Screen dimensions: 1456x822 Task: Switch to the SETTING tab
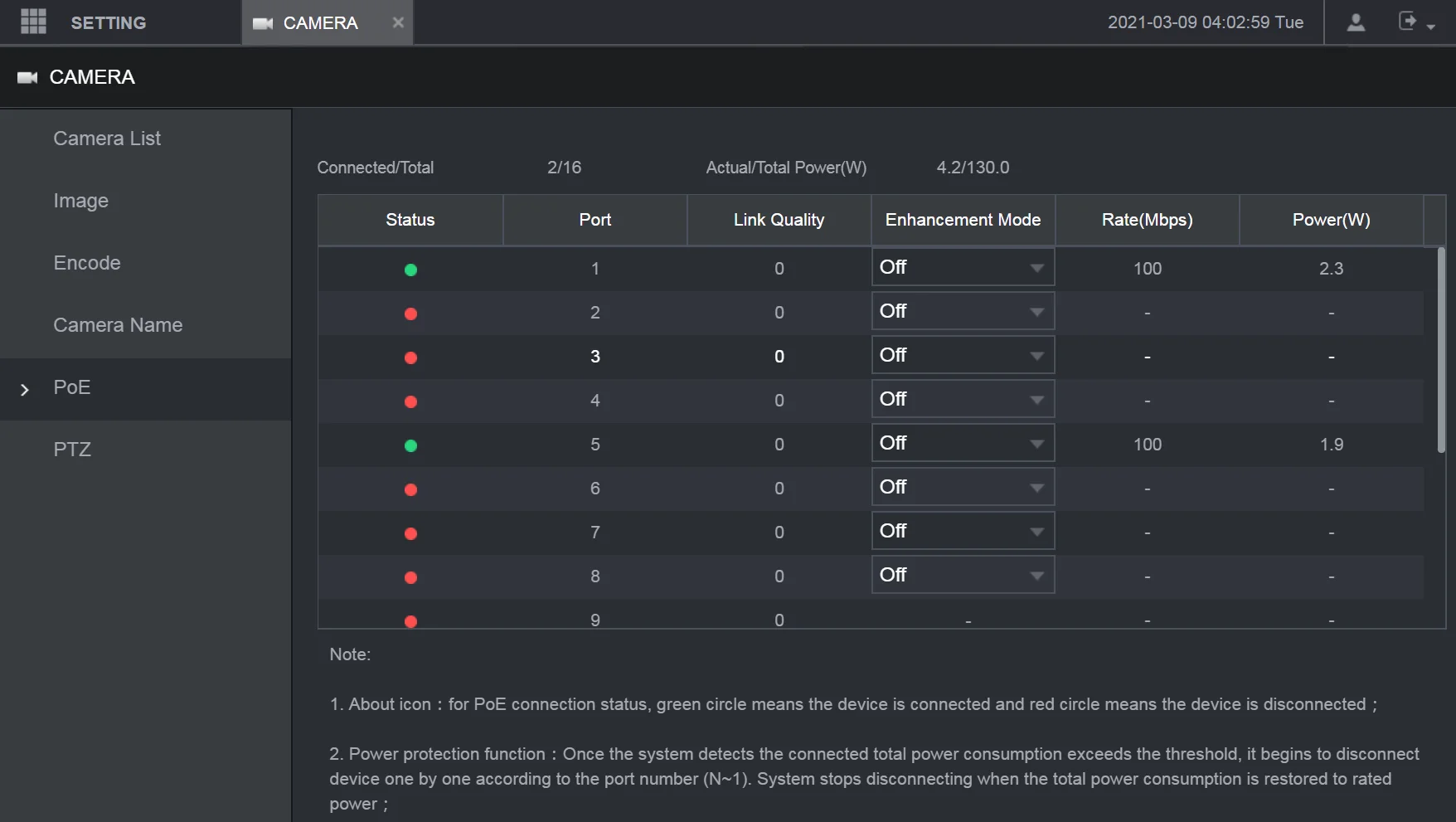click(108, 23)
